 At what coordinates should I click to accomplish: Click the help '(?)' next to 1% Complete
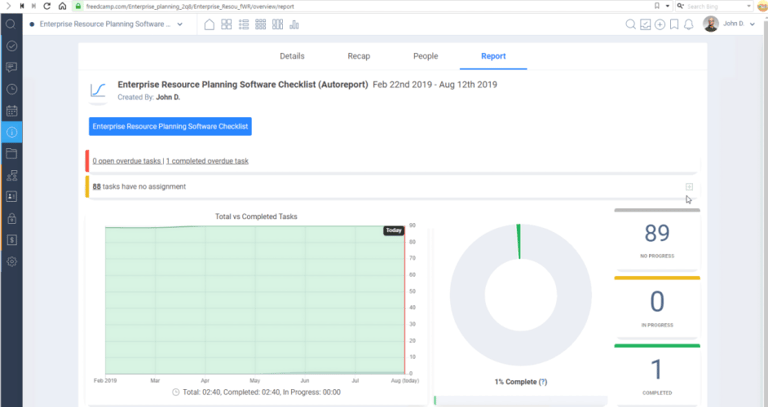[x=543, y=383]
